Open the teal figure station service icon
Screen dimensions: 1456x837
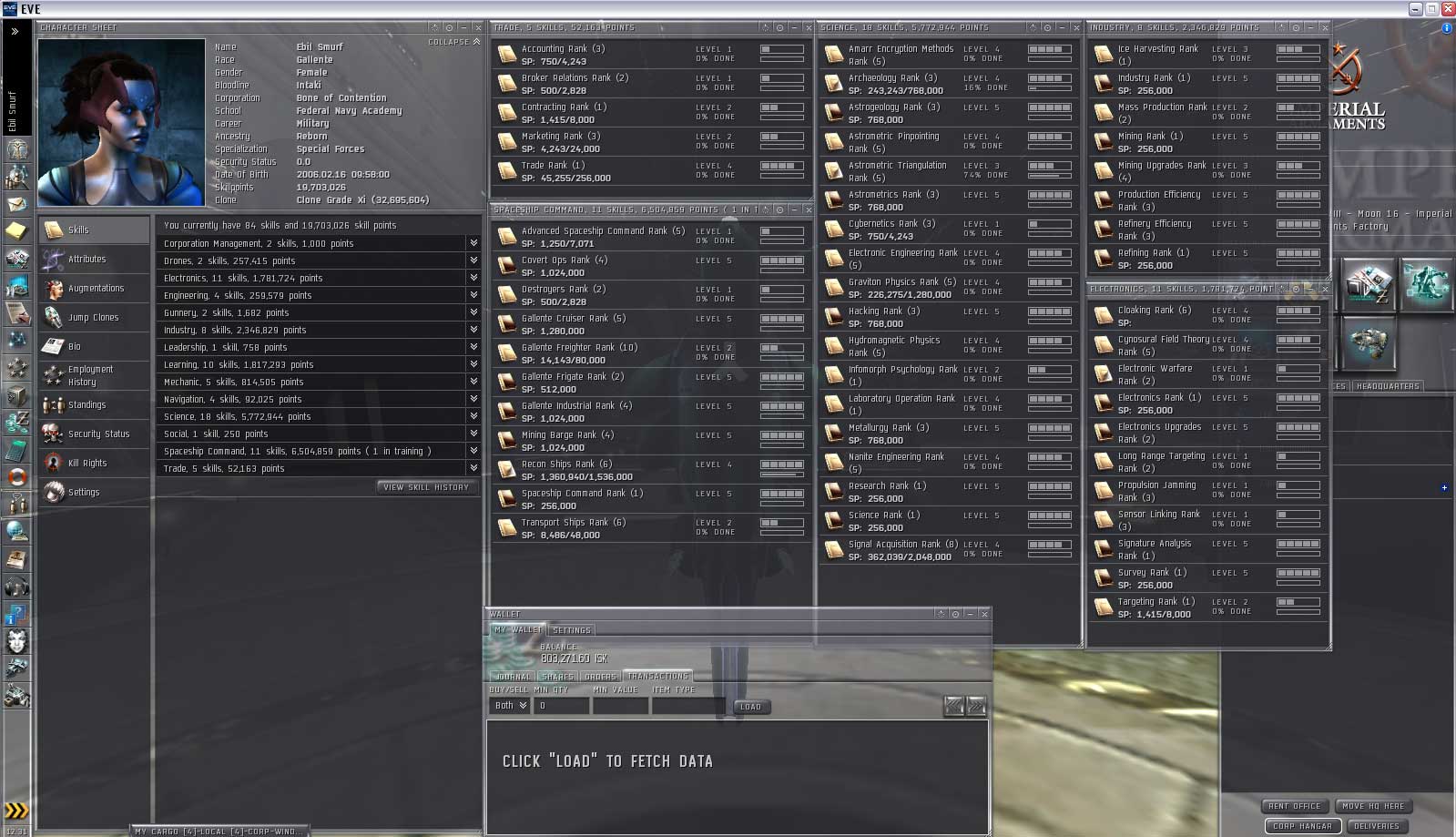pyautogui.click(x=1426, y=285)
